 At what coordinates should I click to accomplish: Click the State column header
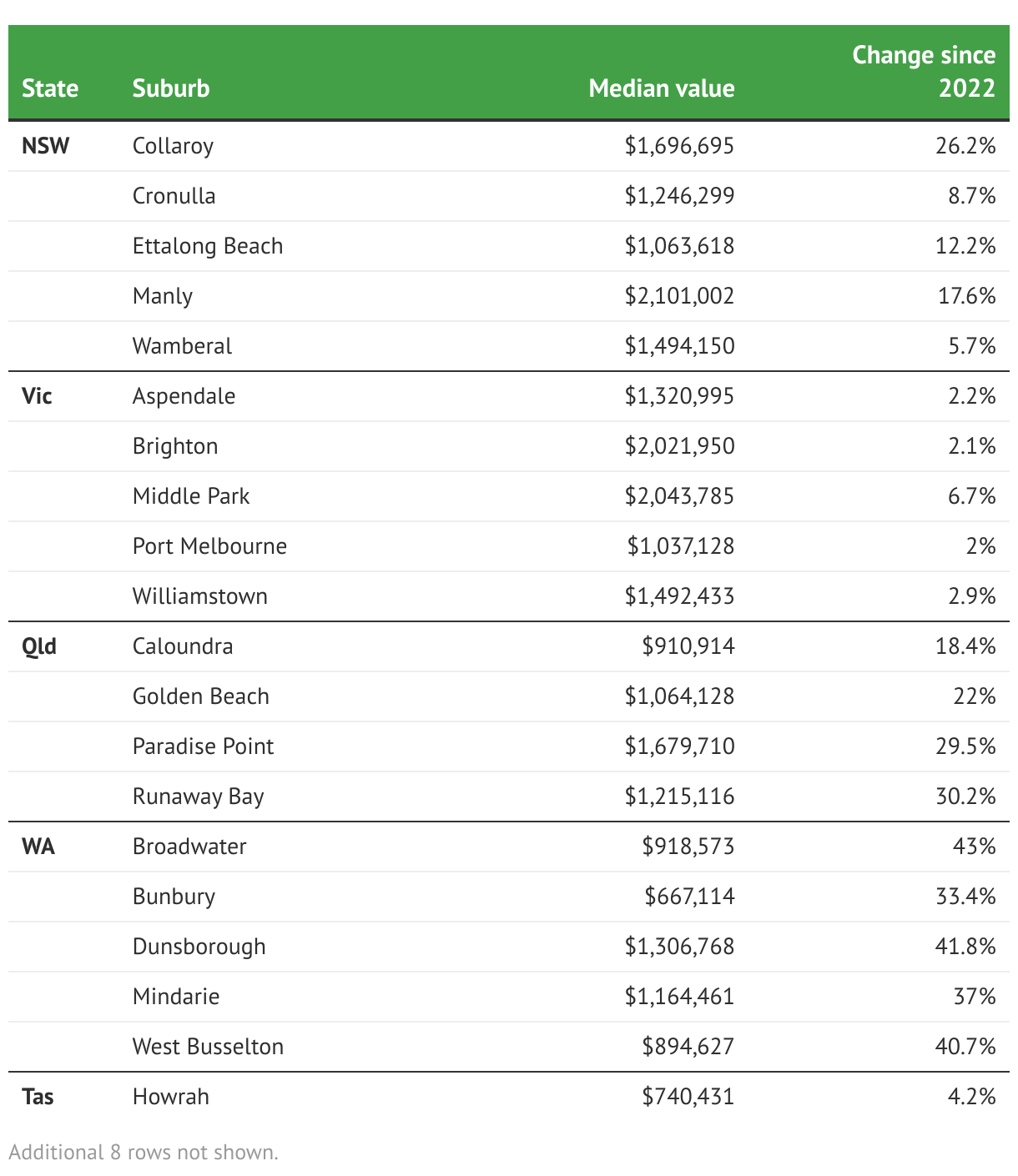(x=50, y=88)
